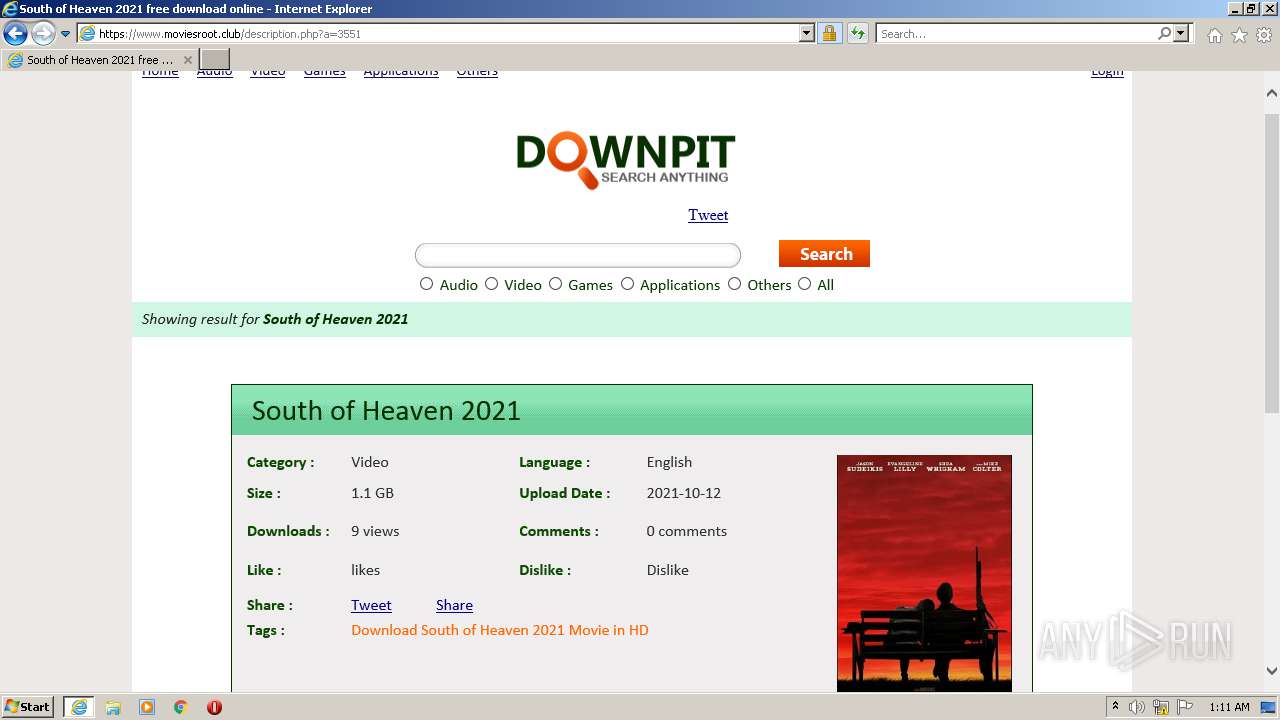The image size is (1280, 720).
Task: Refresh the page with the green arrows icon
Action: coord(857,33)
